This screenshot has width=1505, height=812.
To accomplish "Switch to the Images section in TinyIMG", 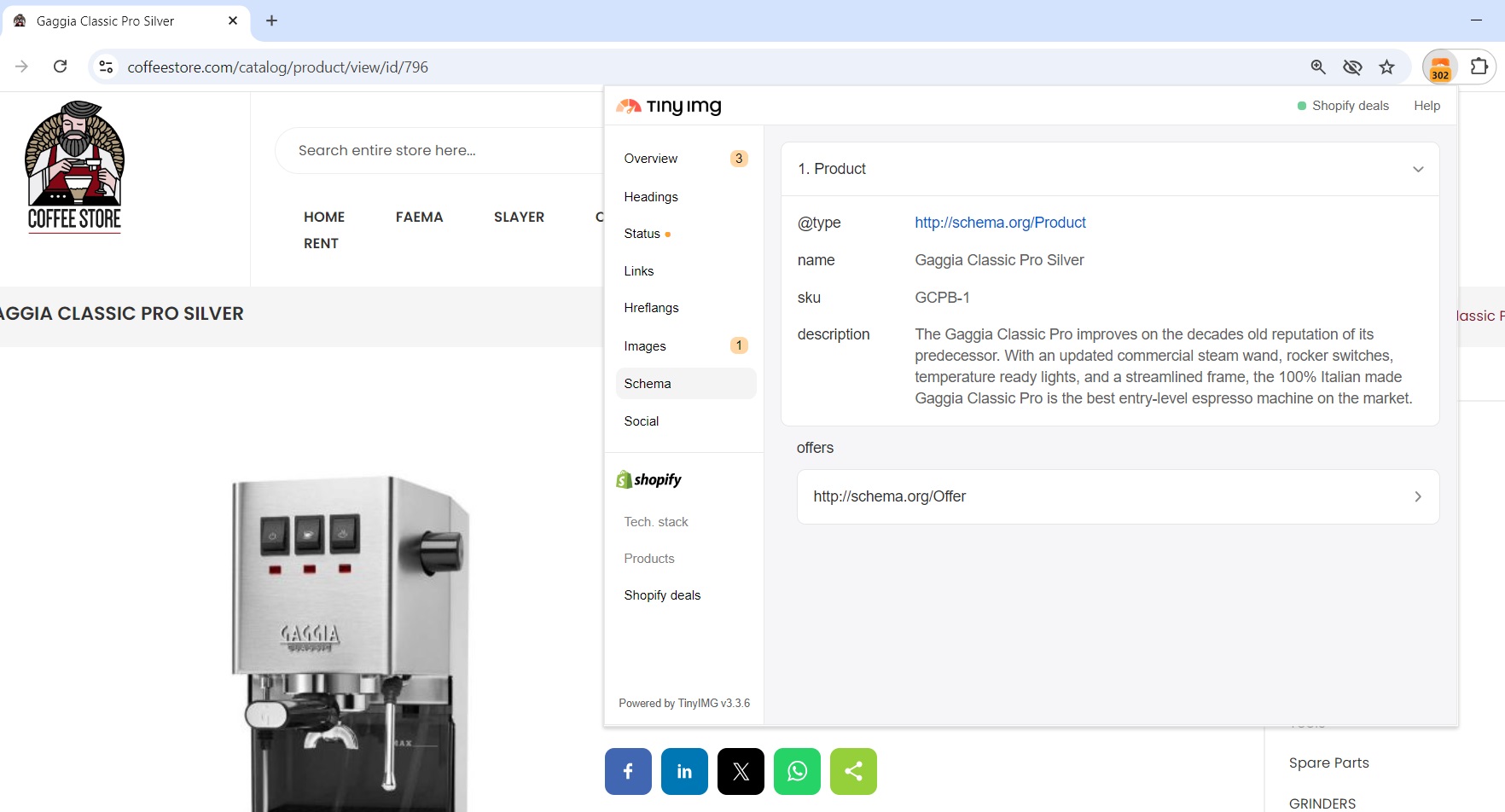I will click(x=645, y=345).
